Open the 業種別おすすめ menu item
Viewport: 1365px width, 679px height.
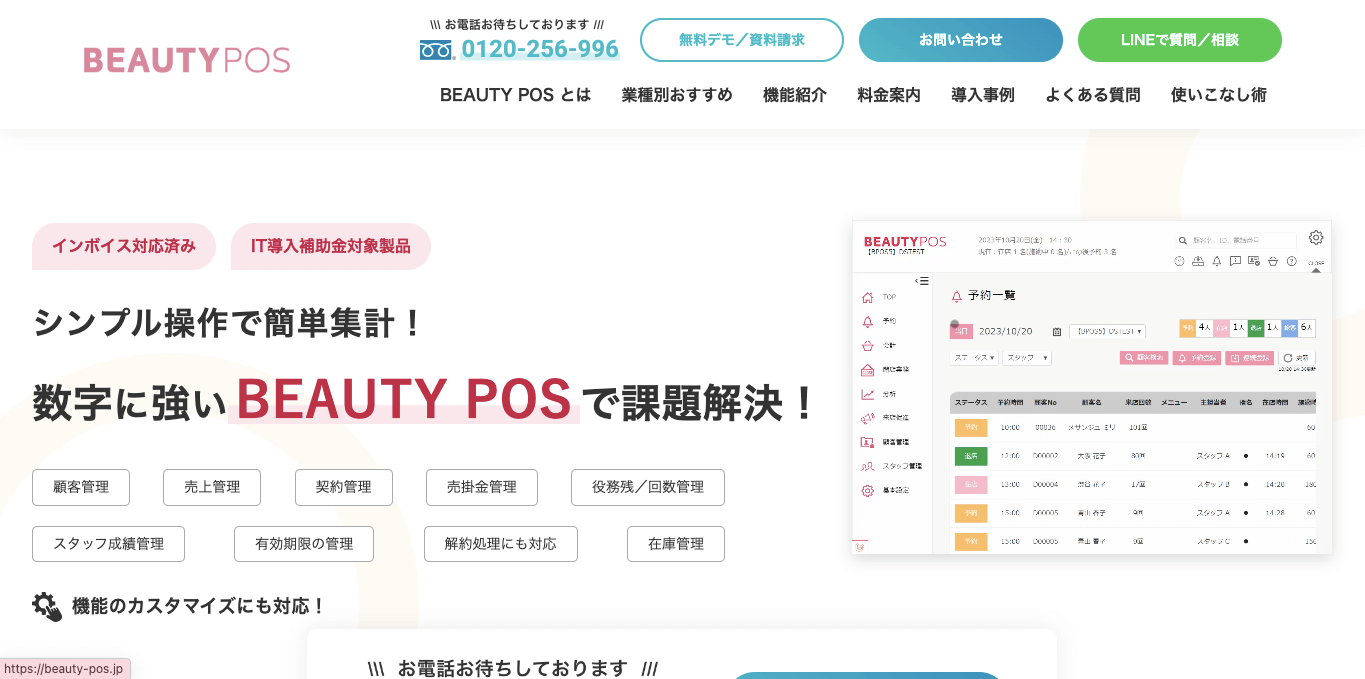point(677,95)
